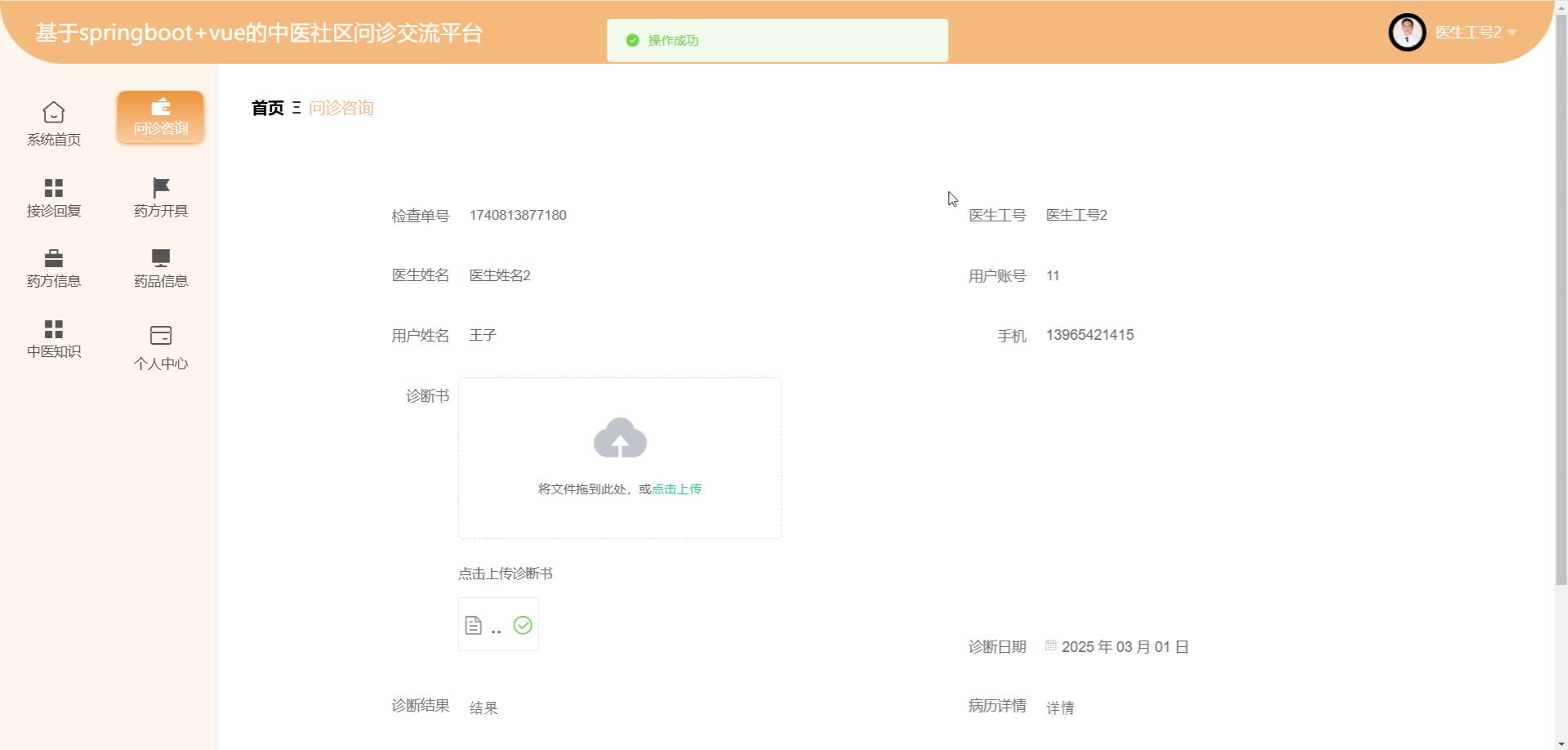The width and height of the screenshot is (1568, 750).
Task: Open the 系统首页 home icon
Action: [x=54, y=113]
